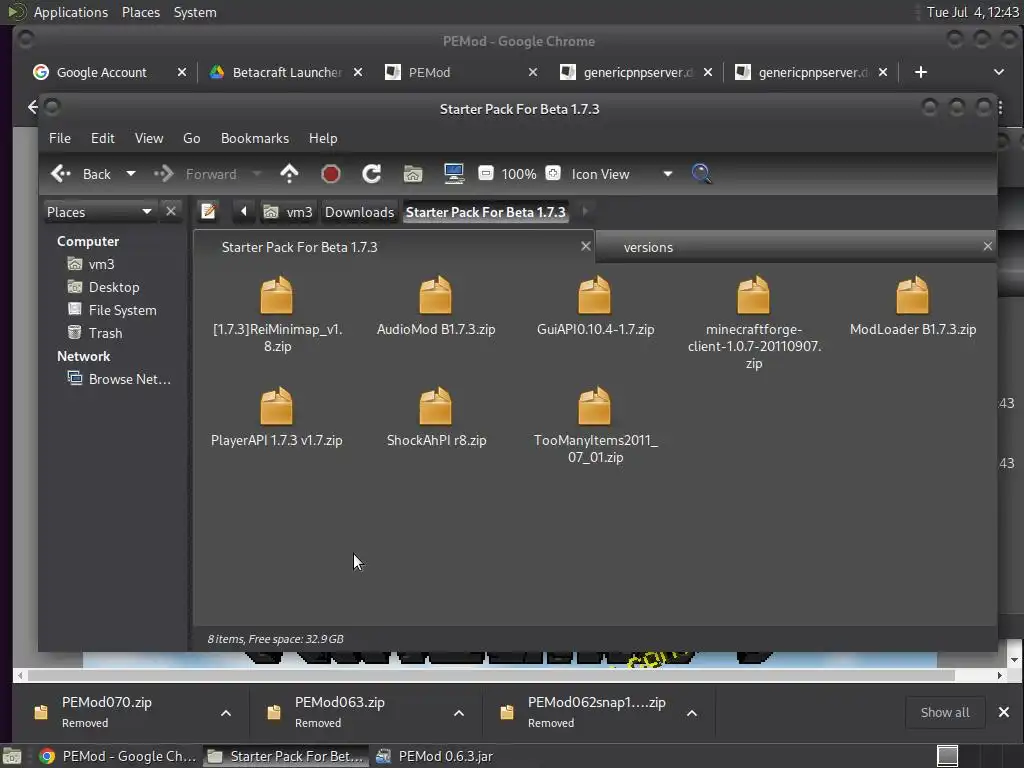Toggle text-based location bar pencil icon
The image size is (1024, 768).
point(208,212)
